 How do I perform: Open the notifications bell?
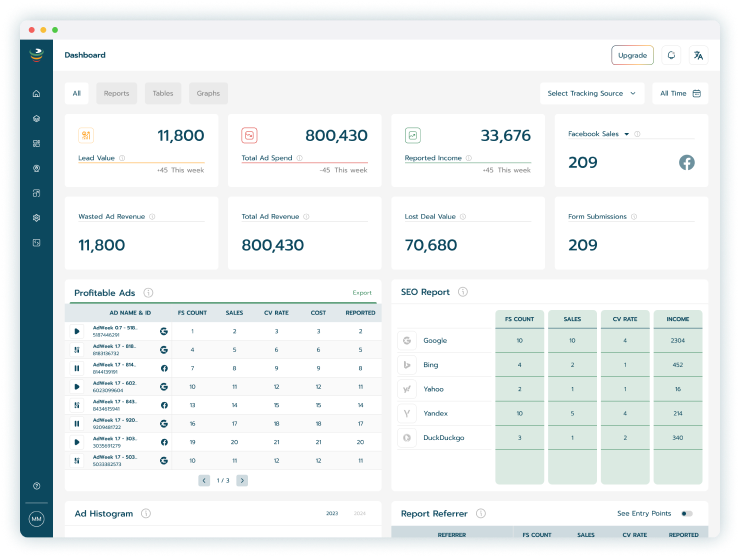671,55
